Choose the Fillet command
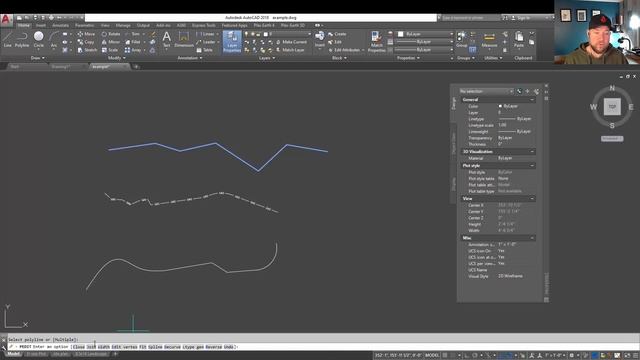This screenshot has height=360, width=640. tap(133, 42)
